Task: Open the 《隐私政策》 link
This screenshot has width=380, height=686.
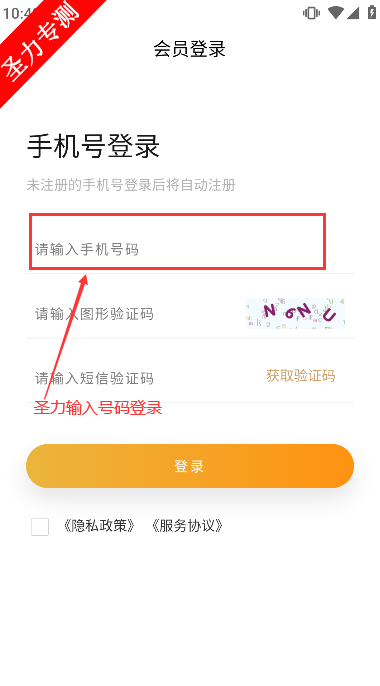Action: click(x=98, y=525)
